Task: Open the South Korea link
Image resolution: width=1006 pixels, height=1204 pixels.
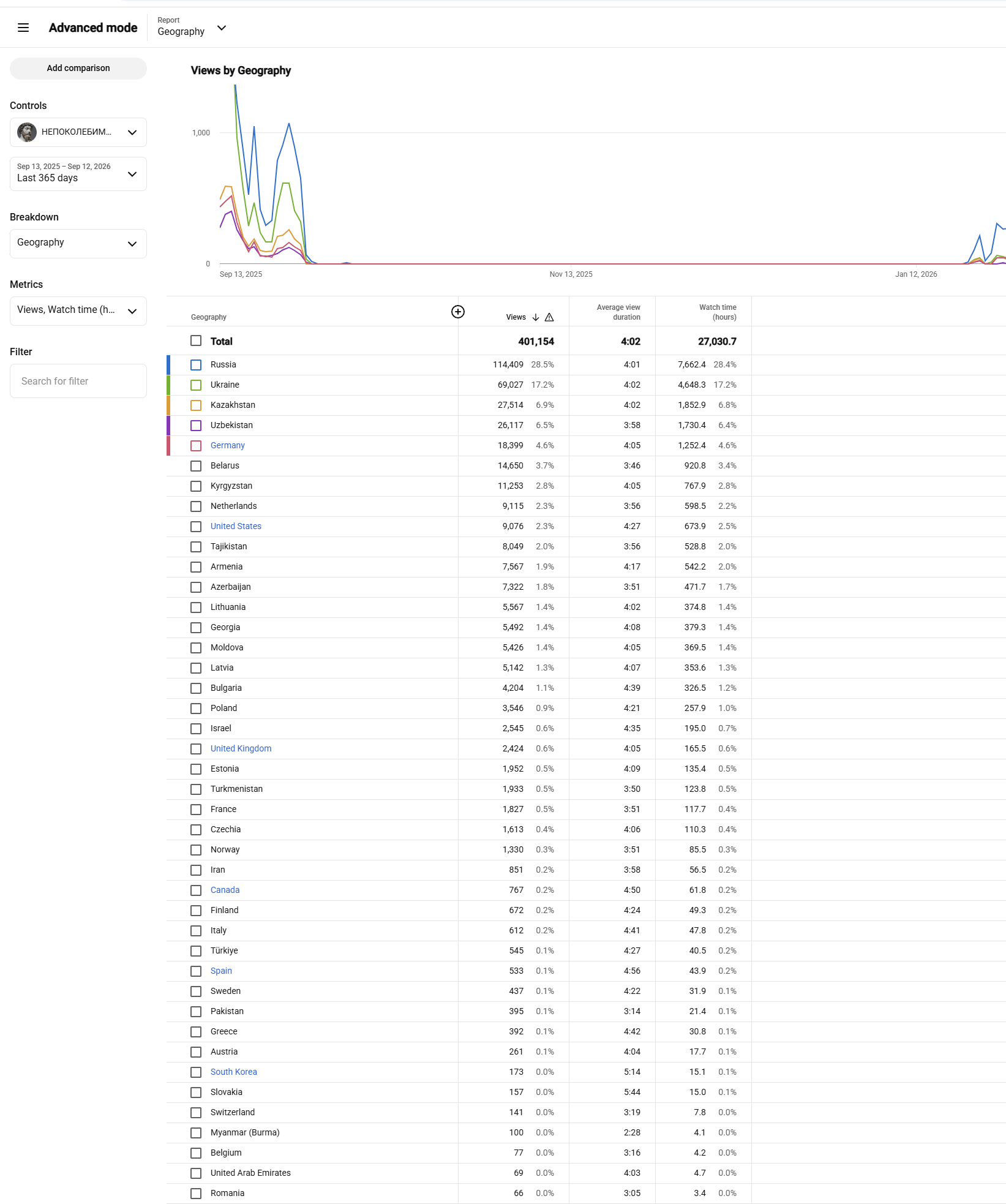Action: click(234, 1072)
